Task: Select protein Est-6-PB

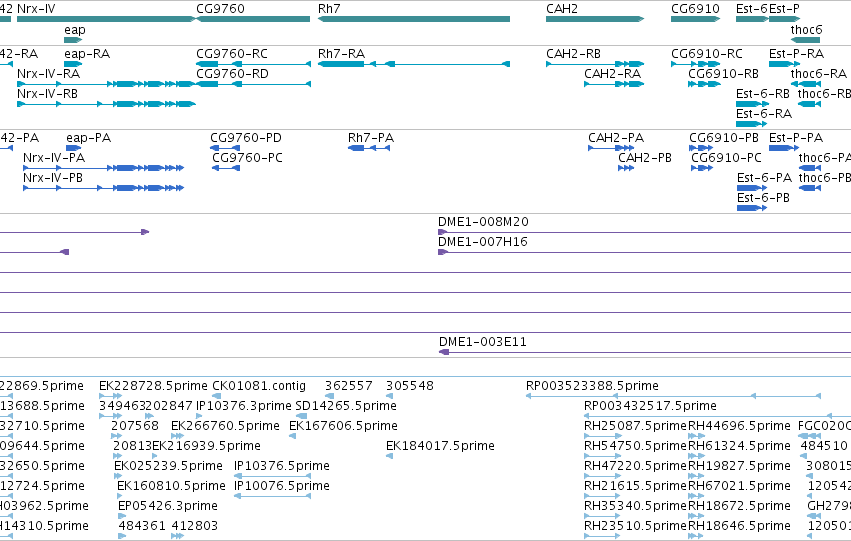Action: pyautogui.click(x=752, y=208)
